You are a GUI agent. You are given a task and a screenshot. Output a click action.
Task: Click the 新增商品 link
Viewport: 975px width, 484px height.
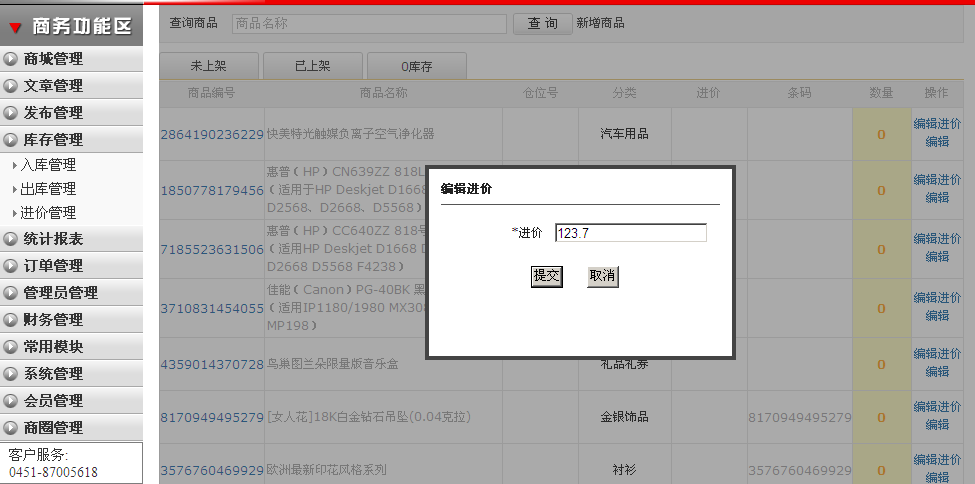click(x=600, y=23)
